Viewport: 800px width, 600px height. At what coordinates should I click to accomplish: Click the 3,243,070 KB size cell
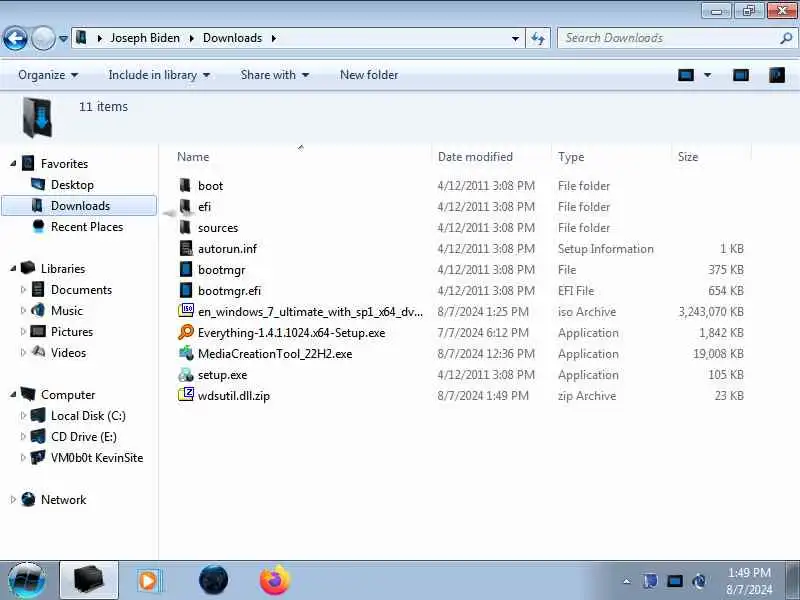click(x=711, y=312)
